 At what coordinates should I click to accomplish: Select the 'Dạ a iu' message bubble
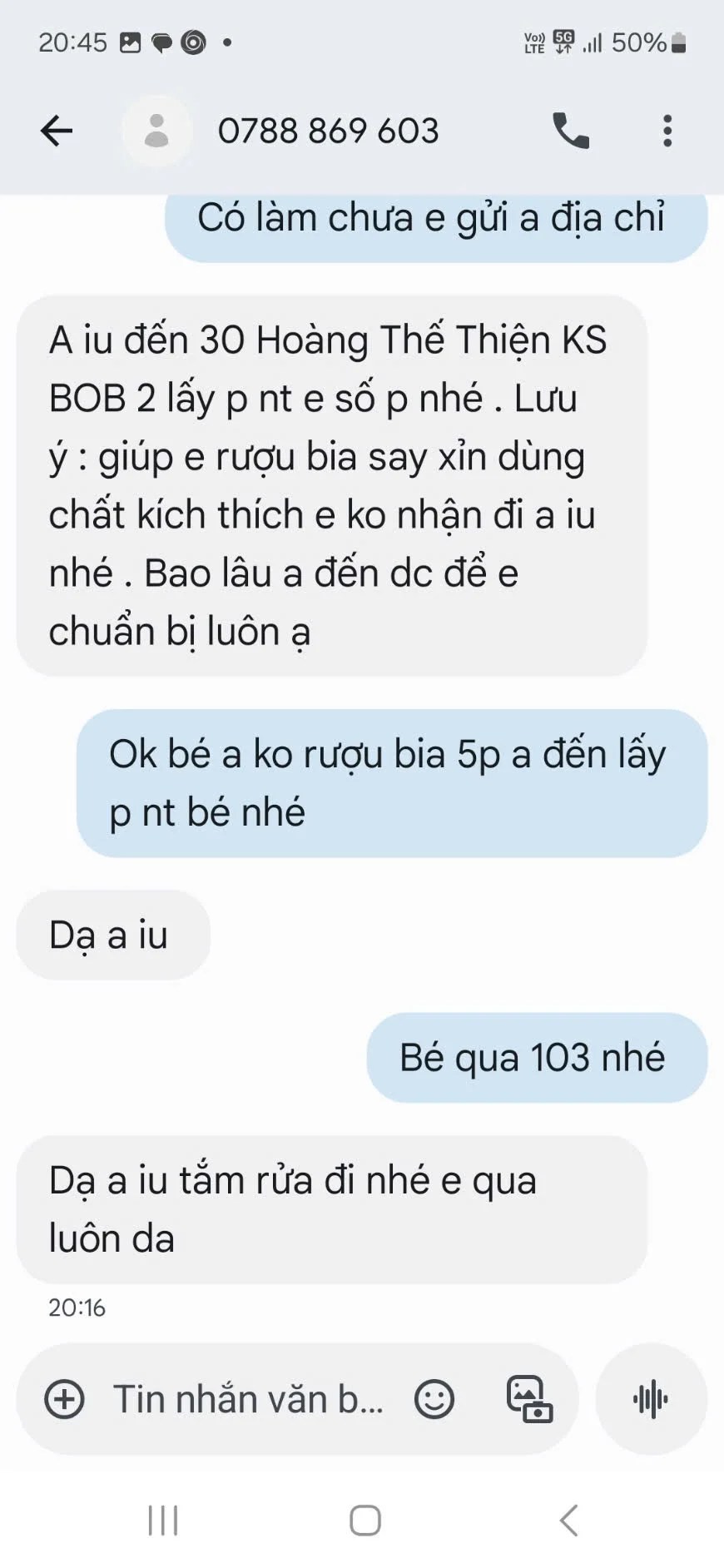coord(113,935)
